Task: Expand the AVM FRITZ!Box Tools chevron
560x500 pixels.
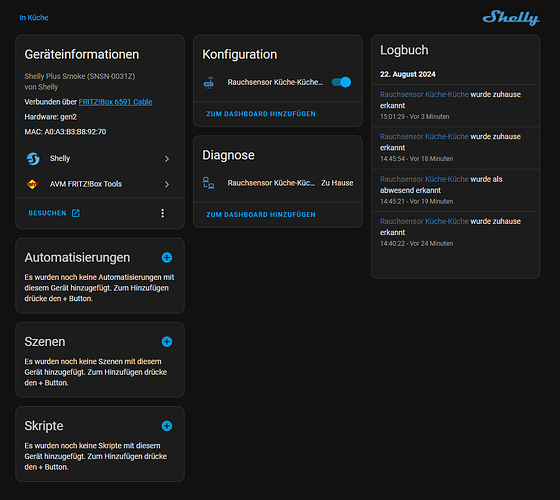Action: [x=167, y=184]
